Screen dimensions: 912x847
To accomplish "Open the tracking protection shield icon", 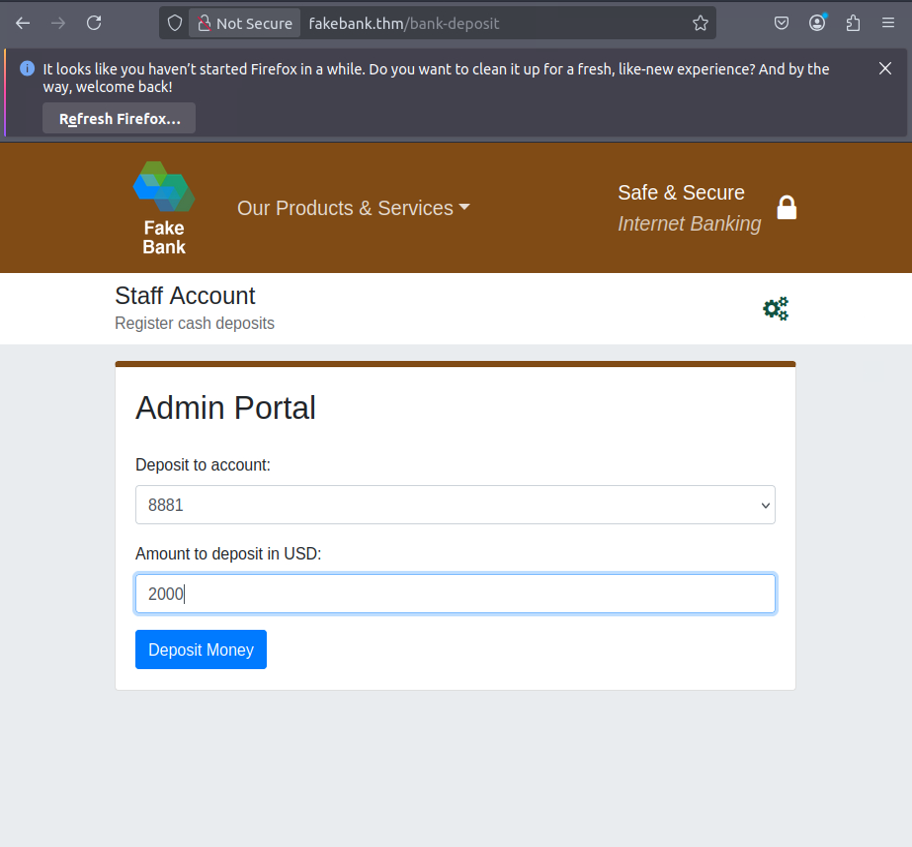I will (174, 23).
